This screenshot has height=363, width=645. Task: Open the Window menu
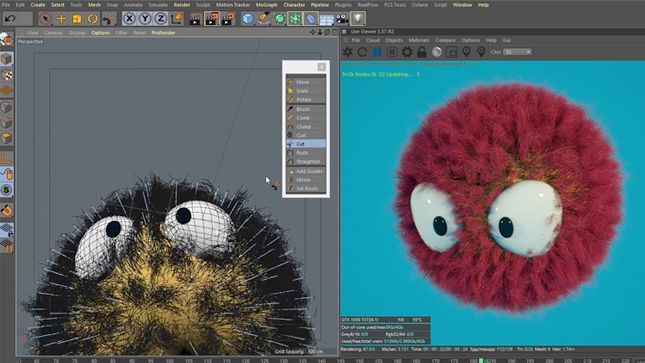462,5
